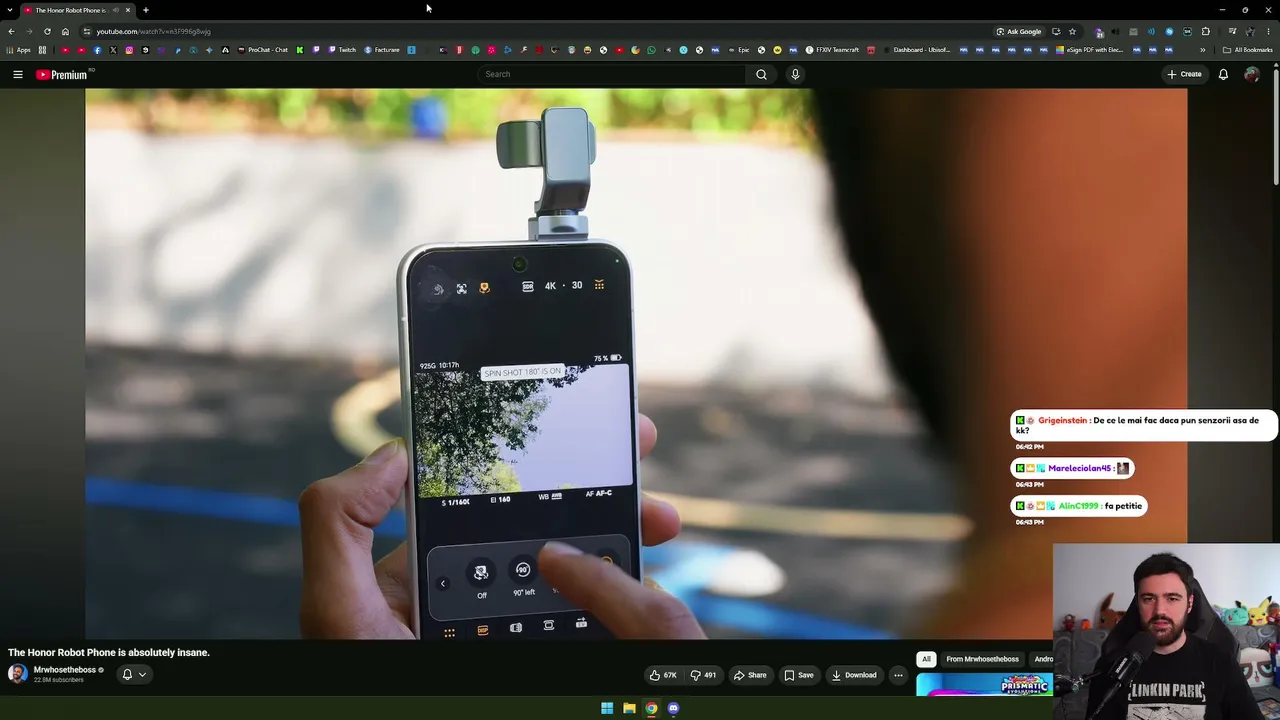View site information icon in address bar
Screen dimensions: 1280x720
point(87,31)
